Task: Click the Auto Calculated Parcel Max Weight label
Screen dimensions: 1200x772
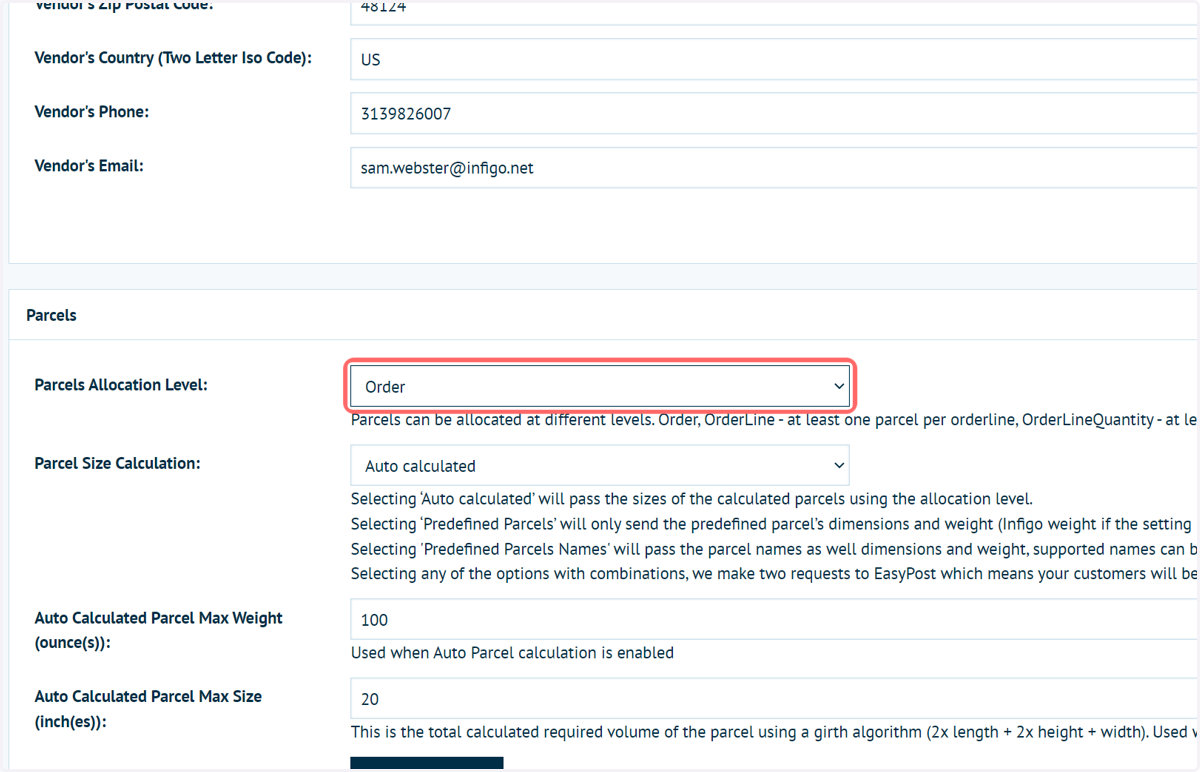Action: [x=158, y=630]
